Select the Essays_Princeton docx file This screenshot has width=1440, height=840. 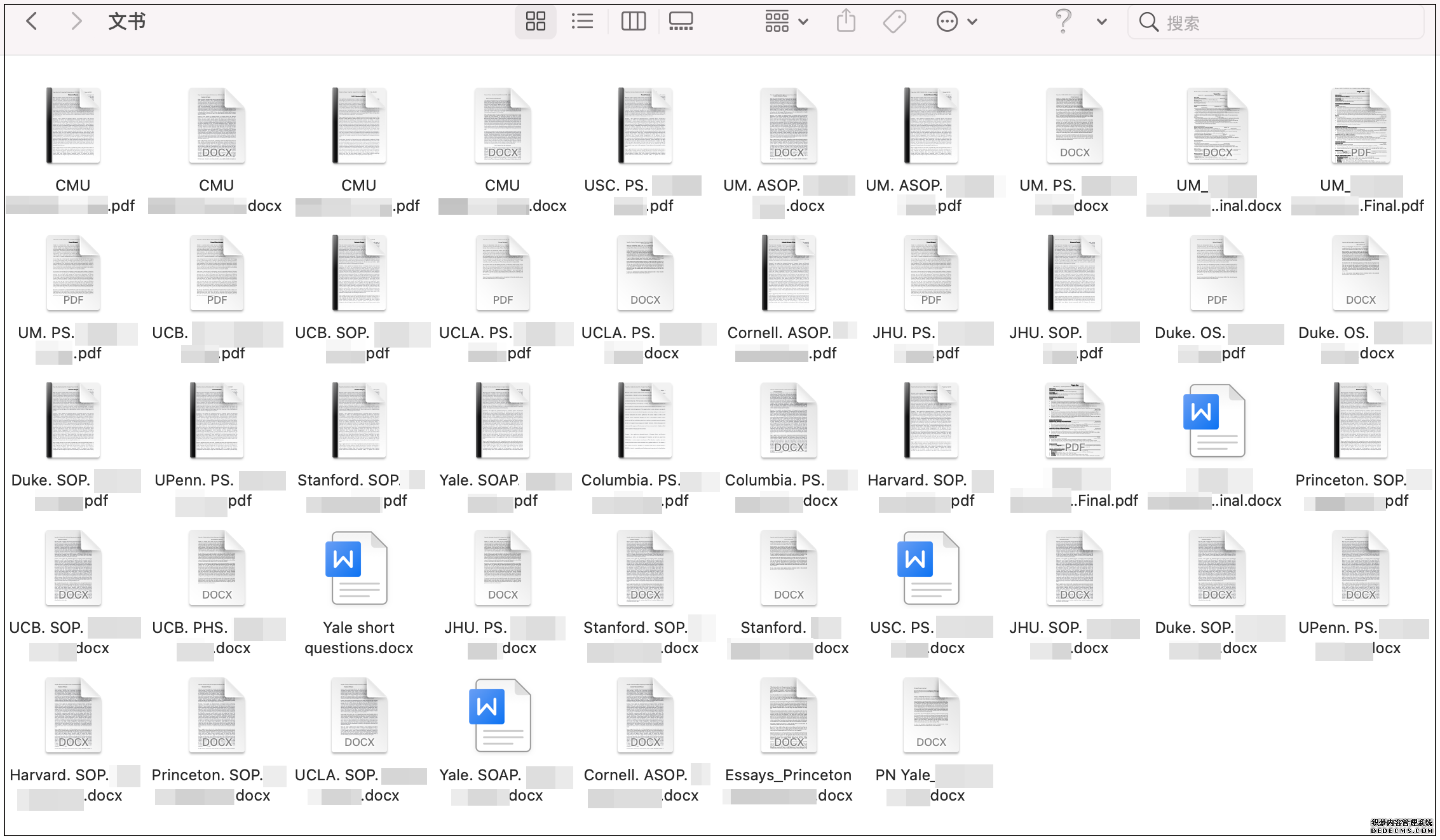pyautogui.click(x=788, y=716)
